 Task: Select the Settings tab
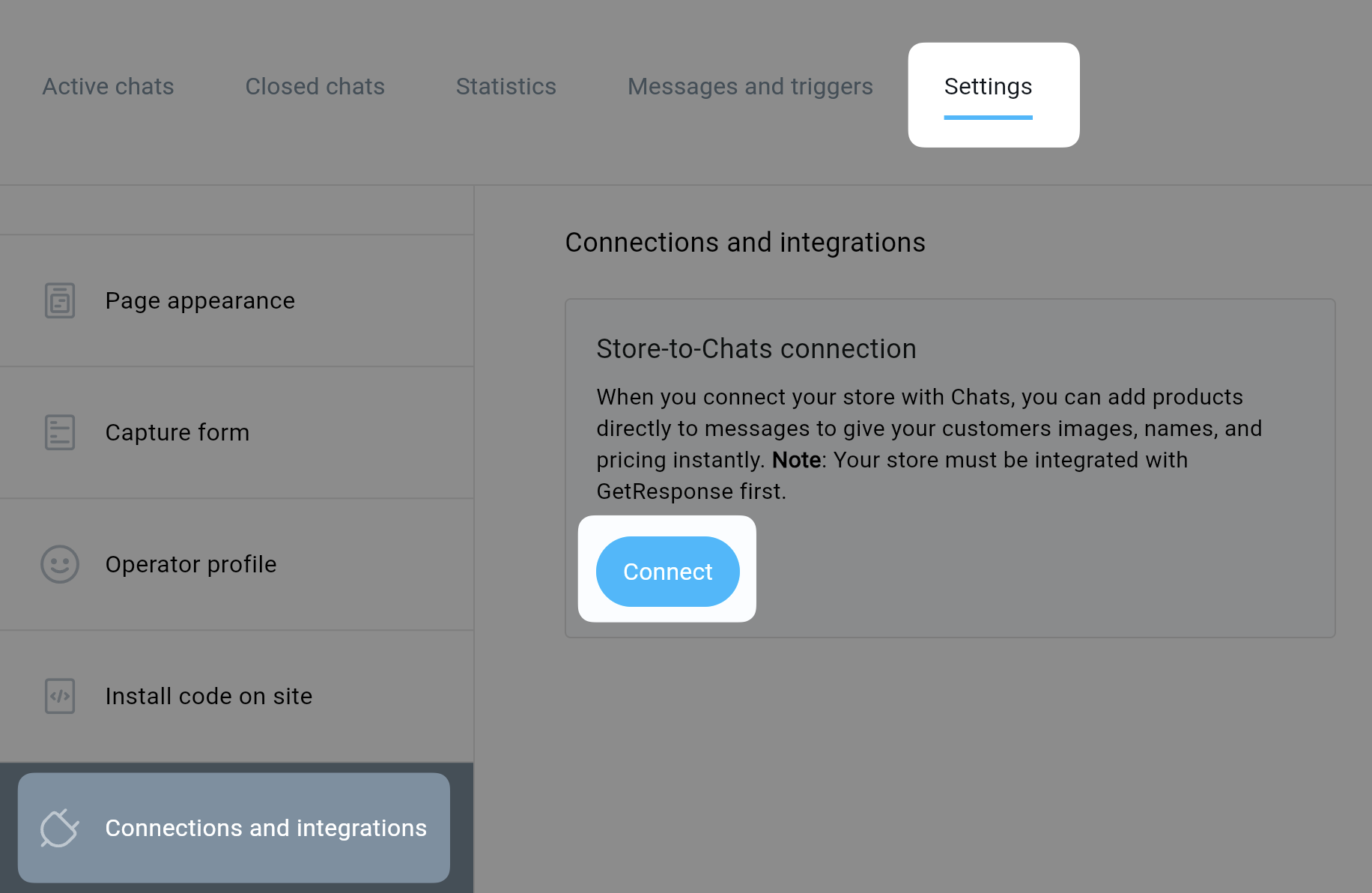click(988, 87)
